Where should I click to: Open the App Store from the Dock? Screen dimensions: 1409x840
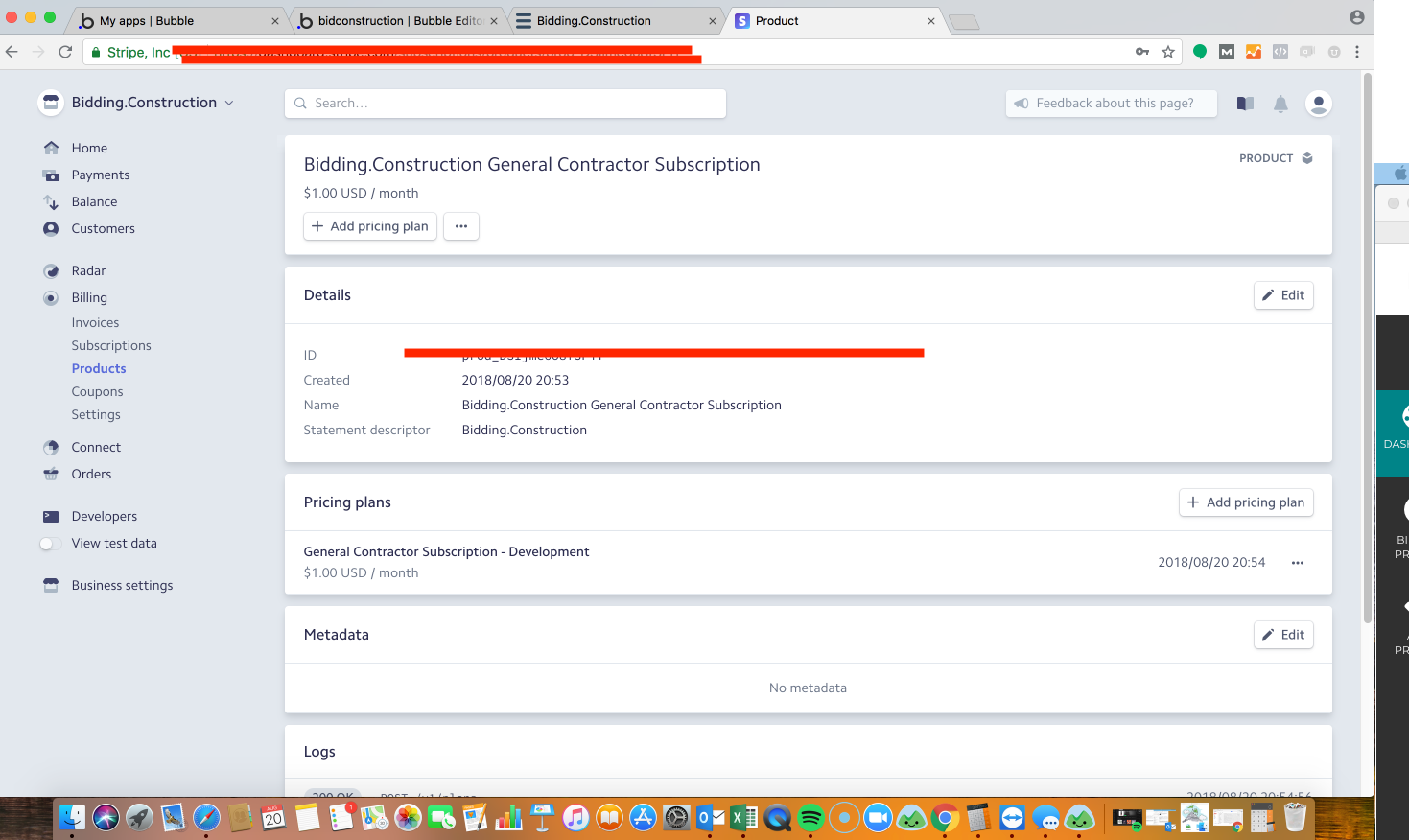(643, 818)
